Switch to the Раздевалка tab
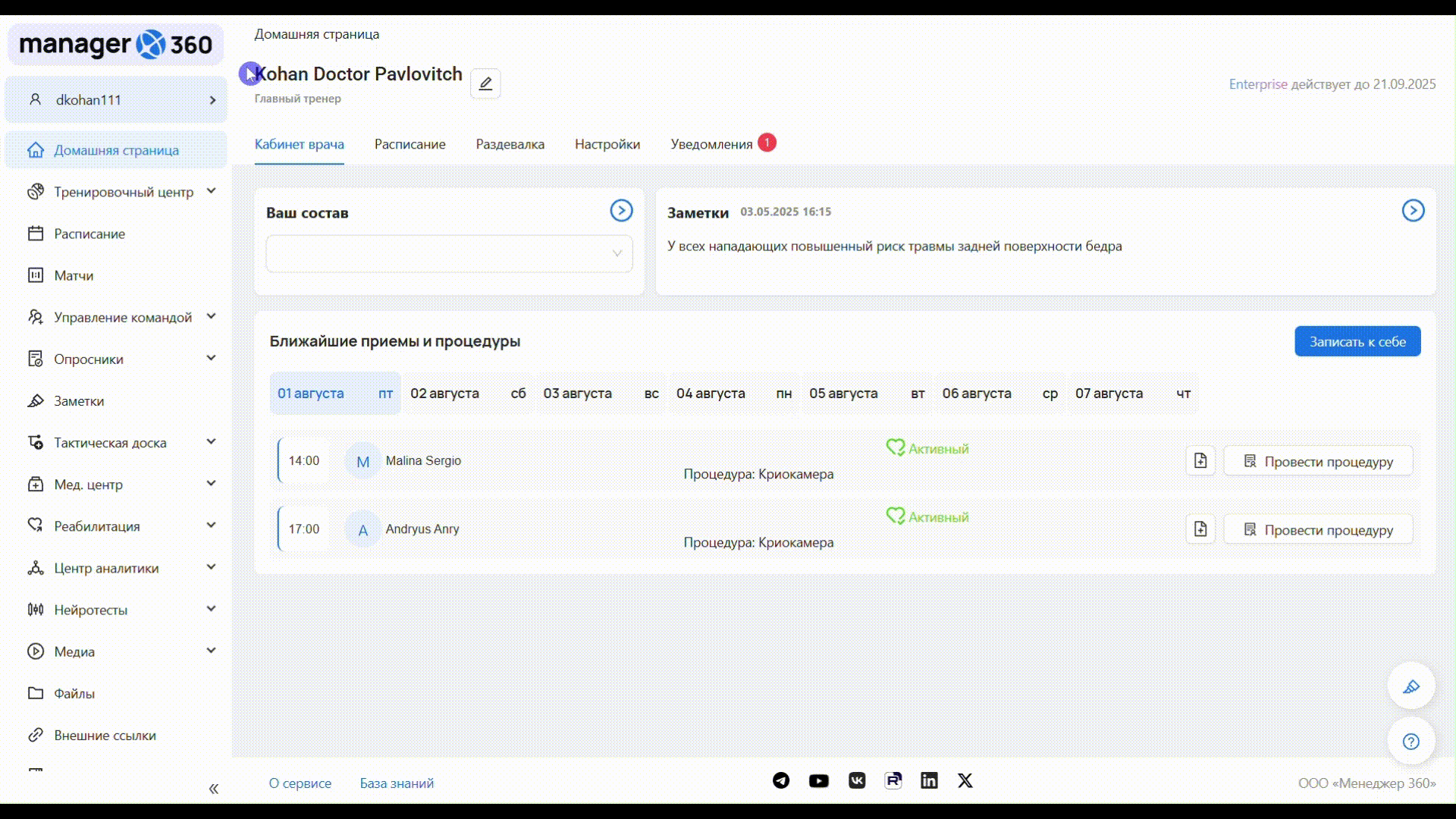The height and width of the screenshot is (819, 1456). point(510,144)
